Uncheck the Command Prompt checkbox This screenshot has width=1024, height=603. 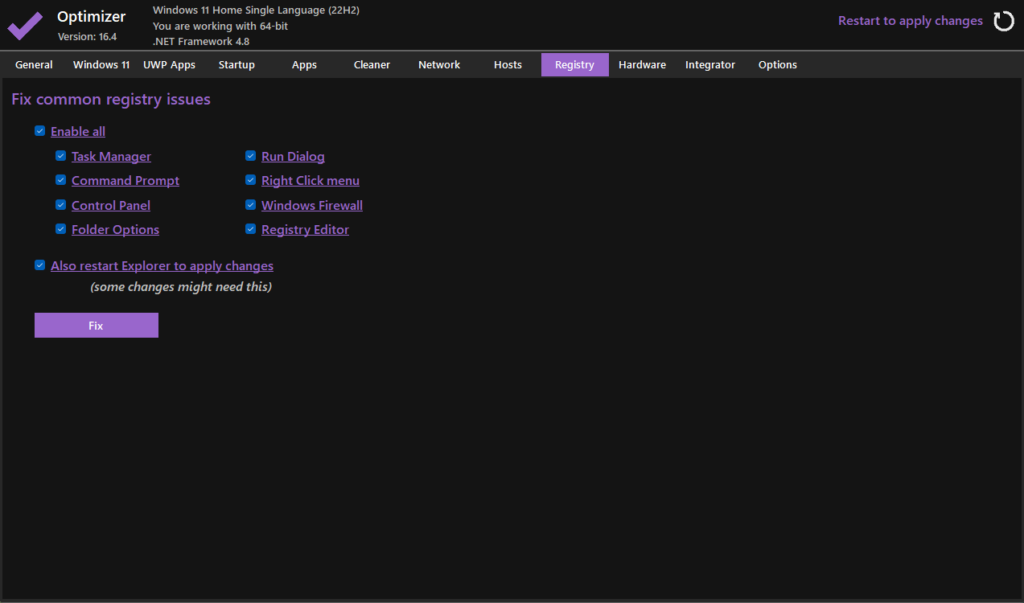coord(61,181)
